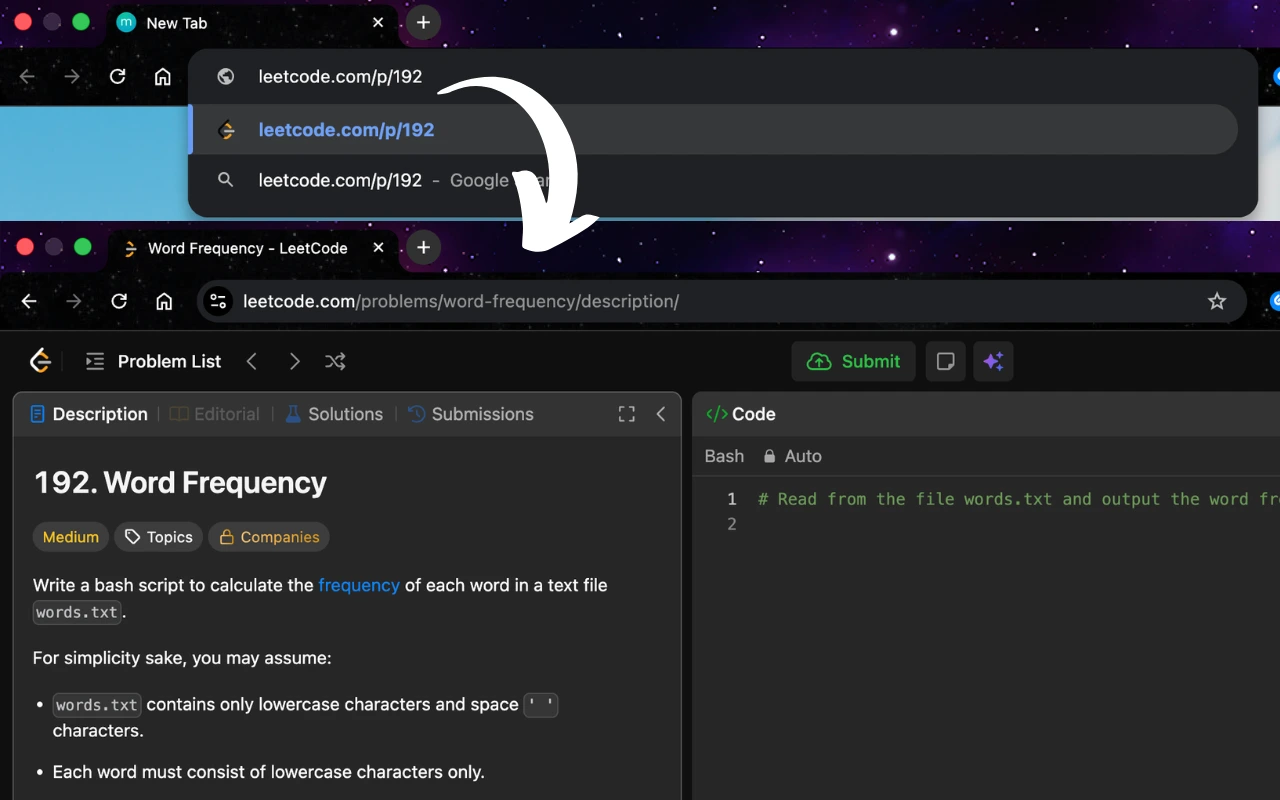Select the New Tab browser tab
The height and width of the screenshot is (800, 1280).
(250, 23)
